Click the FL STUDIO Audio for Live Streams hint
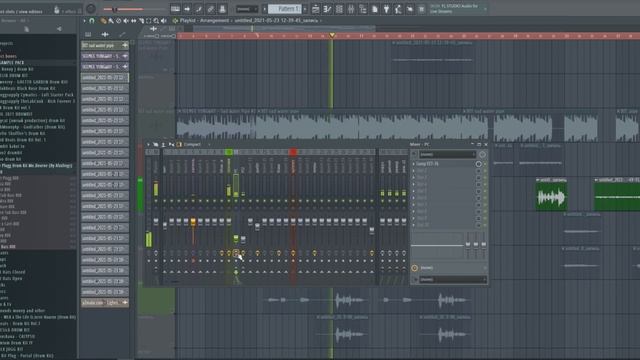This screenshot has width=640, height=360. click(457, 9)
